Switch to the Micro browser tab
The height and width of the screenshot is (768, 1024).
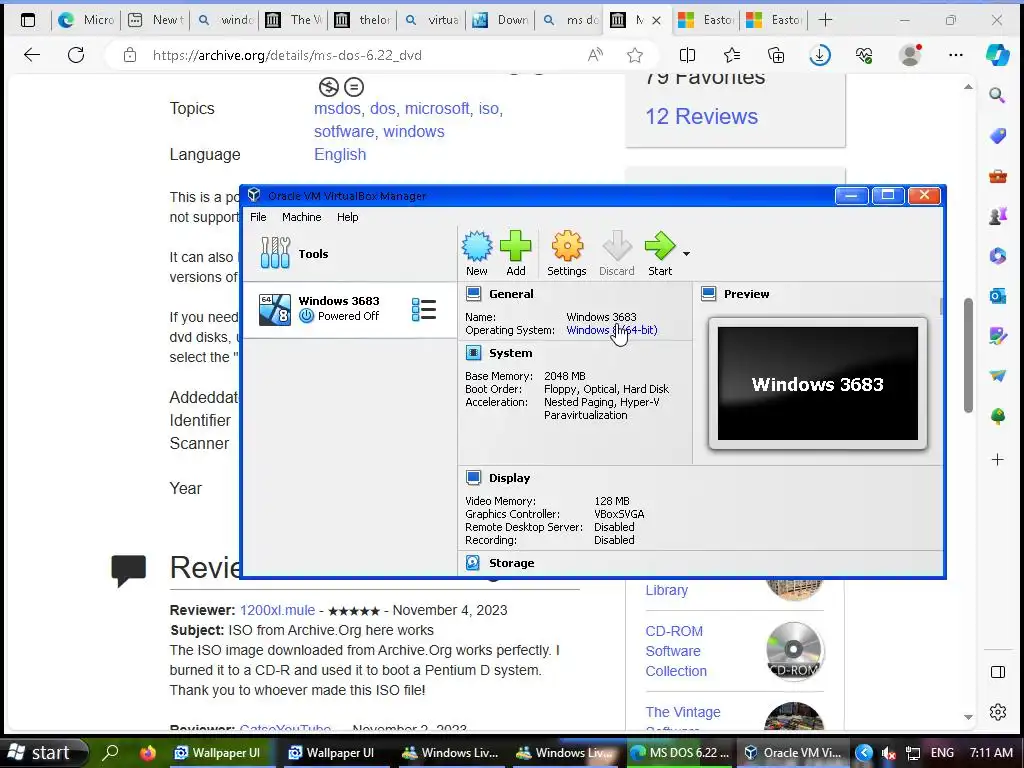[x=86, y=20]
